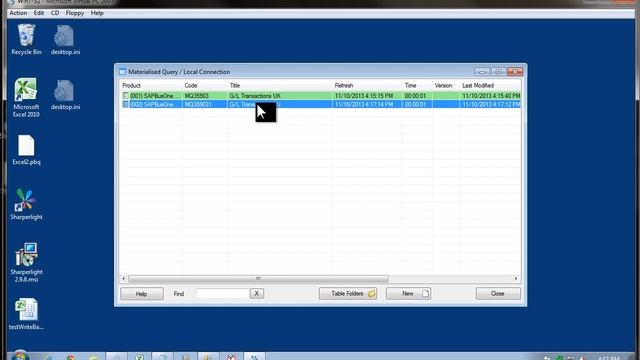Click refresh time 11/10/2013 4:17:14 PM

(364, 104)
